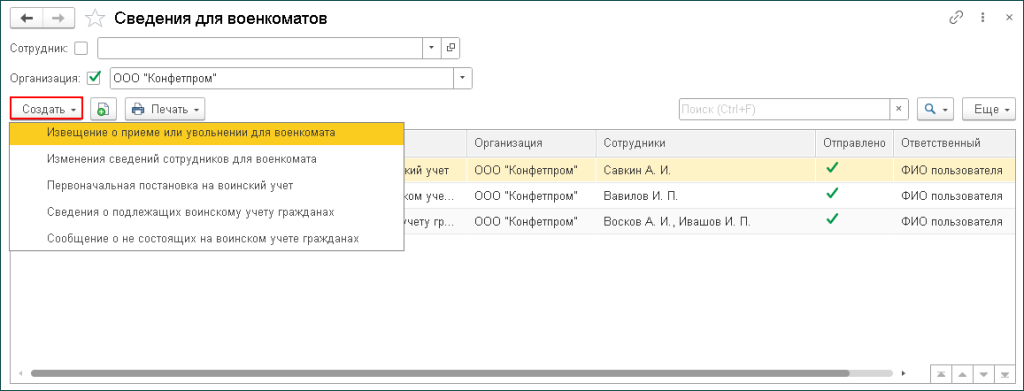Expand the Организация dropdown list
The image size is (1024, 391).
[463, 78]
